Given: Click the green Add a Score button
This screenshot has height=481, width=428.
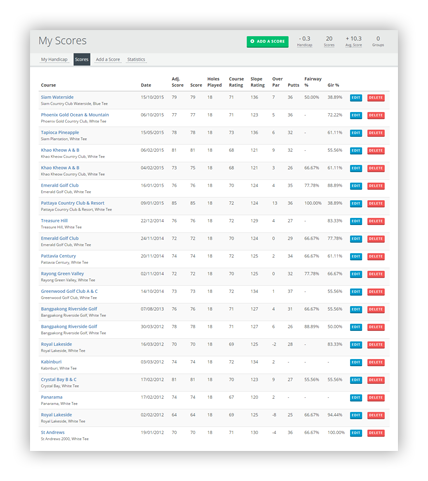Looking at the screenshot, I should [x=267, y=41].
